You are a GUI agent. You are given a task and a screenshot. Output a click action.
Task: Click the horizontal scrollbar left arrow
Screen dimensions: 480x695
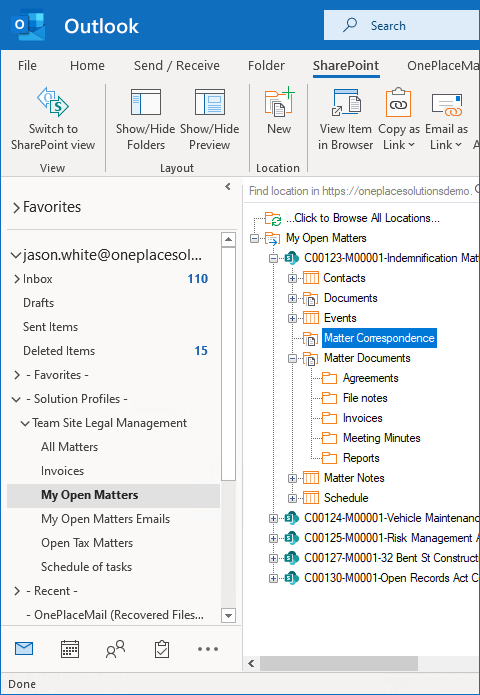[x=251, y=664]
